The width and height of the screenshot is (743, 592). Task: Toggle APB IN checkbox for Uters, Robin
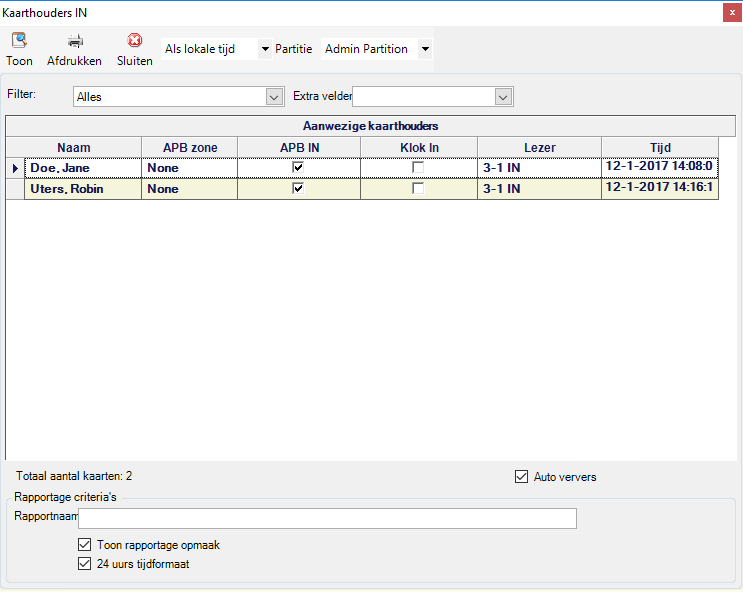[x=298, y=188]
